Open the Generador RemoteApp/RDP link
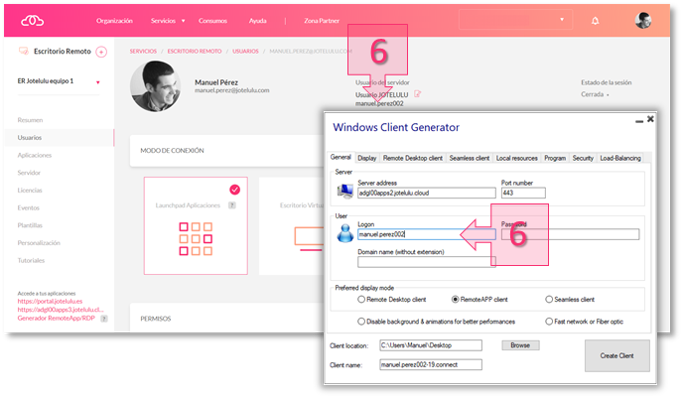 click(x=56, y=318)
